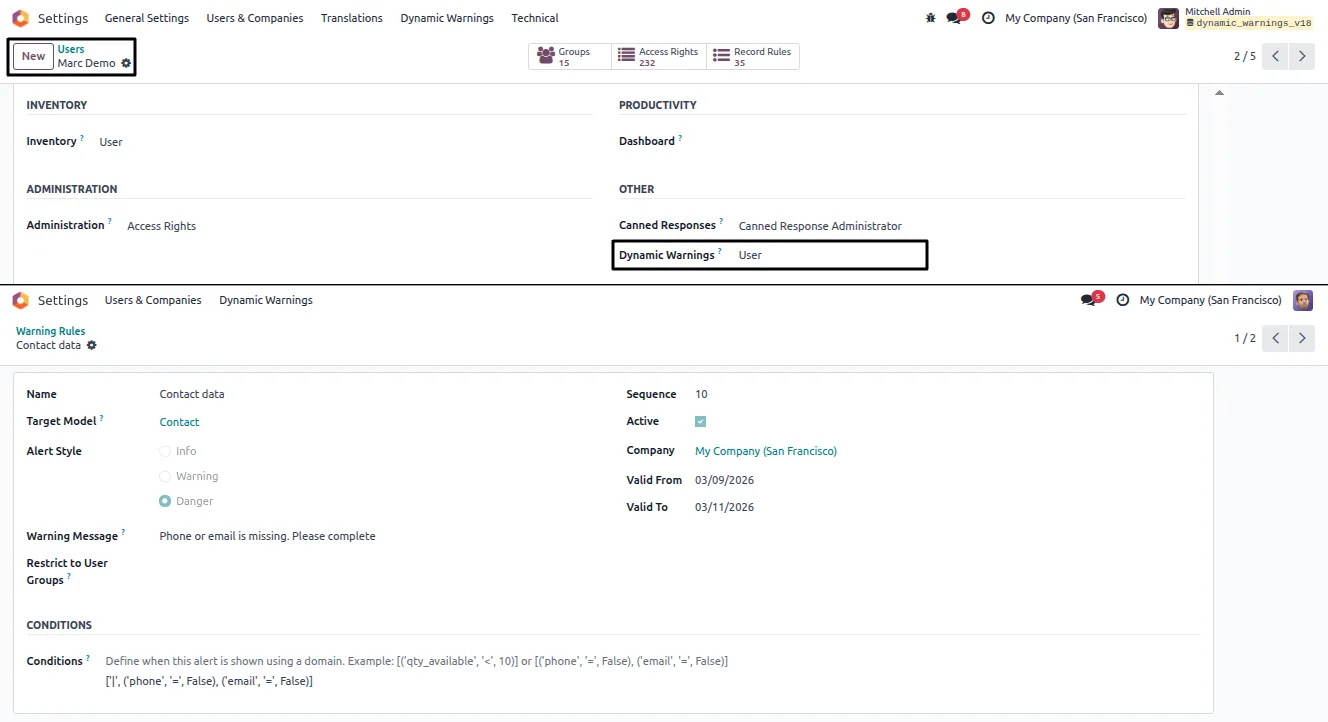Open My Company (San Francisco) Company field link
This screenshot has height=722, width=1328.
pos(766,451)
